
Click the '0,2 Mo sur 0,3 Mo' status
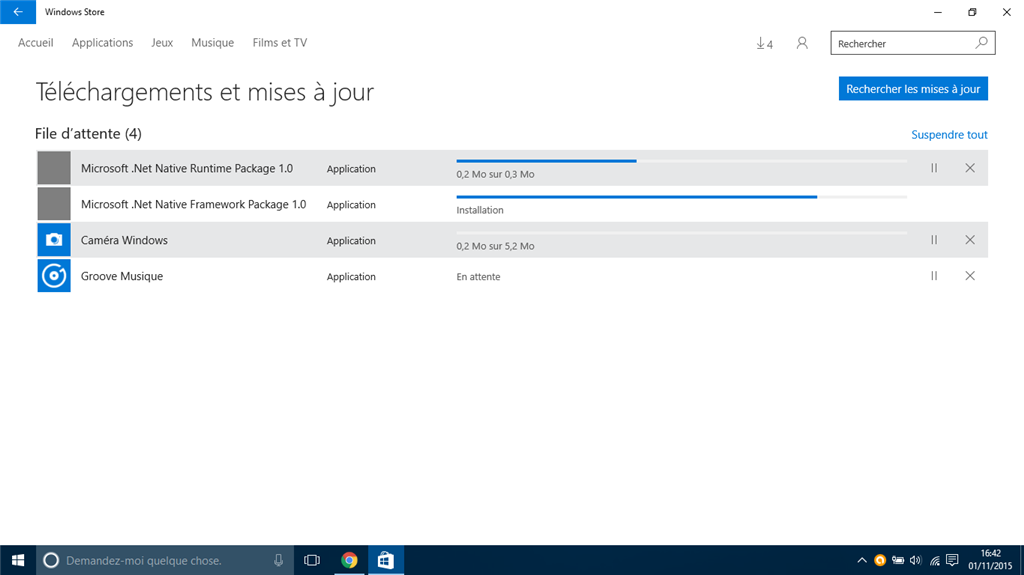[x=495, y=174]
